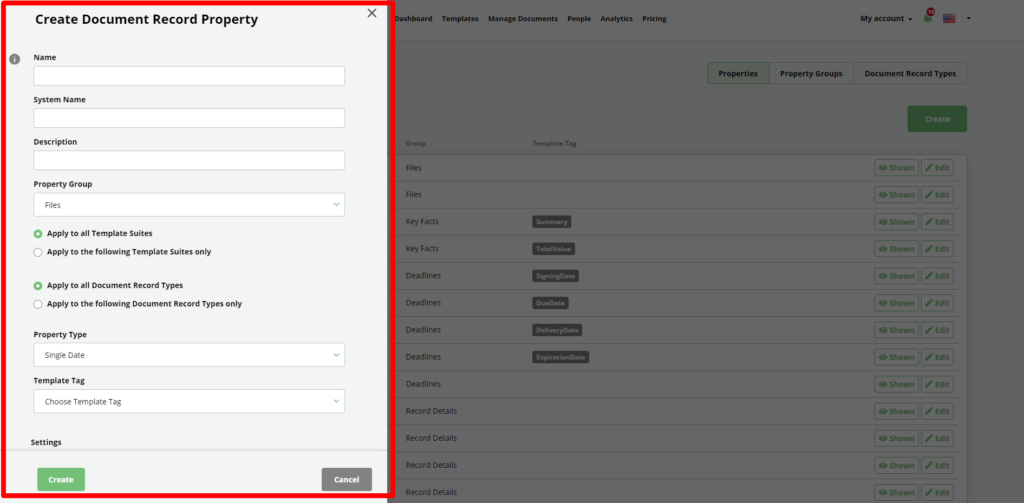Select Apply to all Template Suites

[38, 233]
